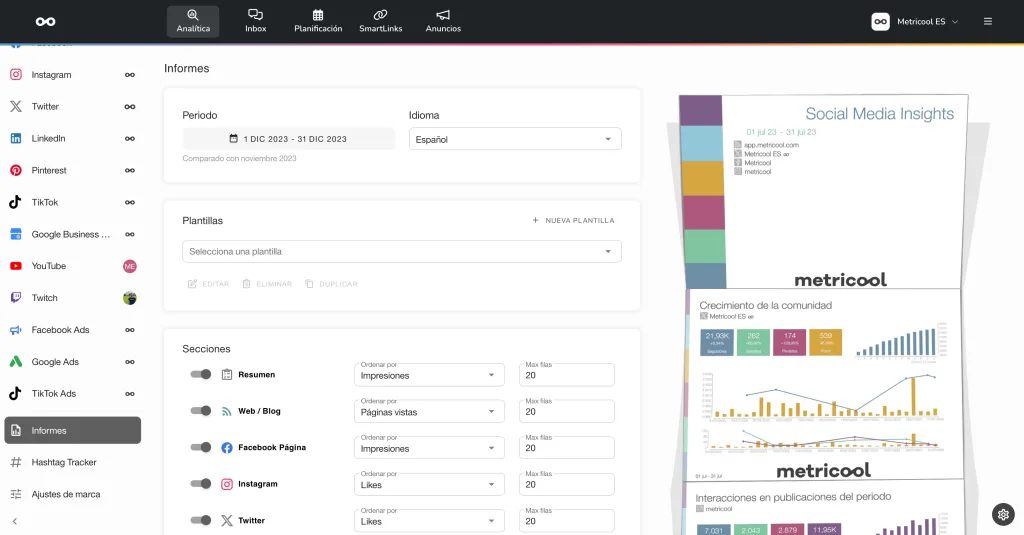The width and height of the screenshot is (1024, 535).
Task: Click the Twitter X icon in sidebar
Action: (x=16, y=106)
